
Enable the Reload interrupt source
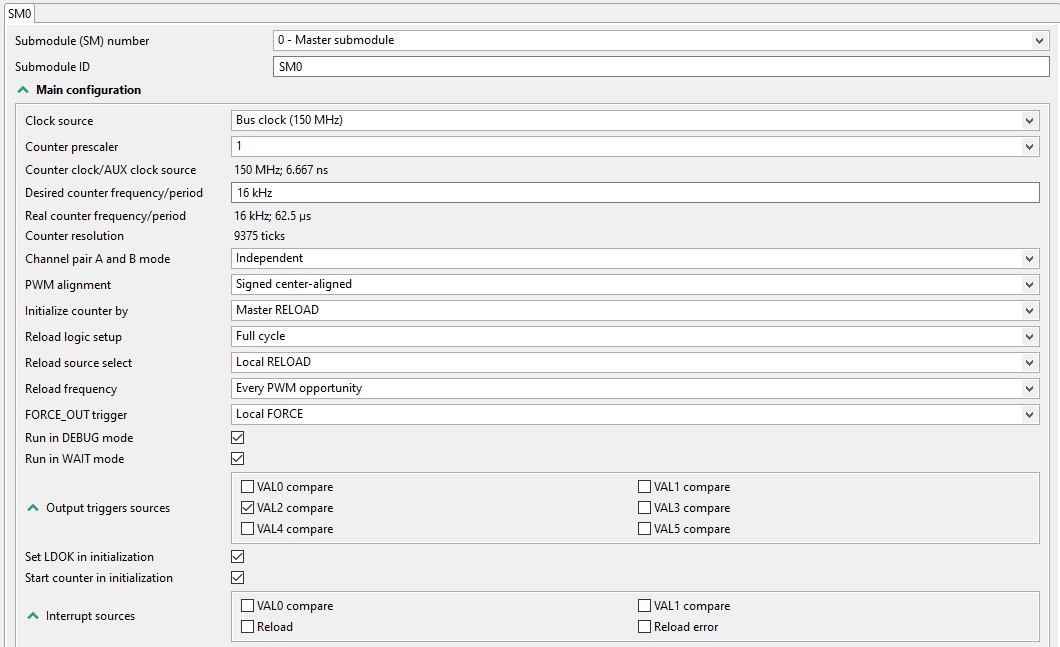(x=248, y=627)
